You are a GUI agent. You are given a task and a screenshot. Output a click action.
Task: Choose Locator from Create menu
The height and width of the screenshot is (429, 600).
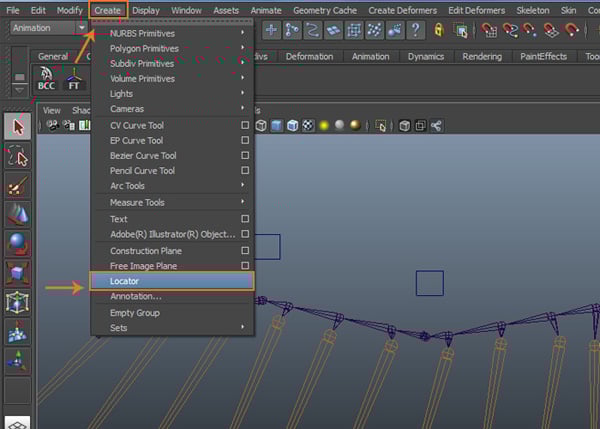[172, 281]
